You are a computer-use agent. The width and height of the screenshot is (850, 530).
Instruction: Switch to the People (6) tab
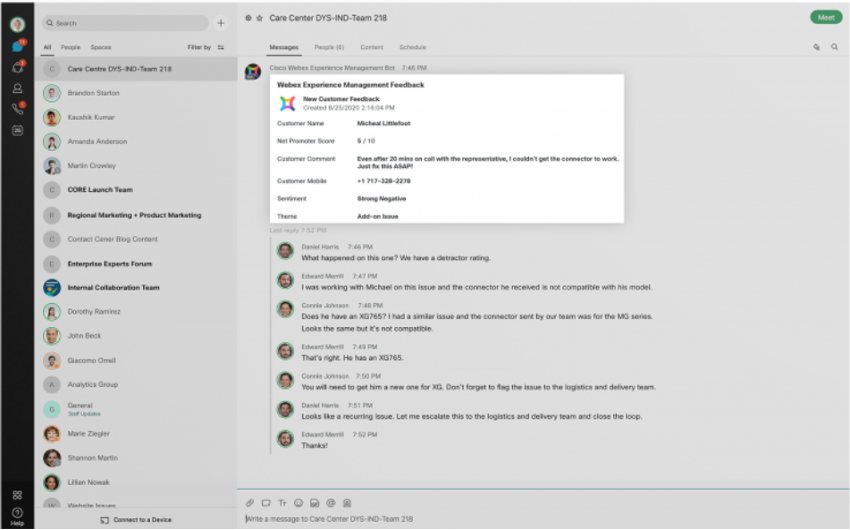click(329, 47)
